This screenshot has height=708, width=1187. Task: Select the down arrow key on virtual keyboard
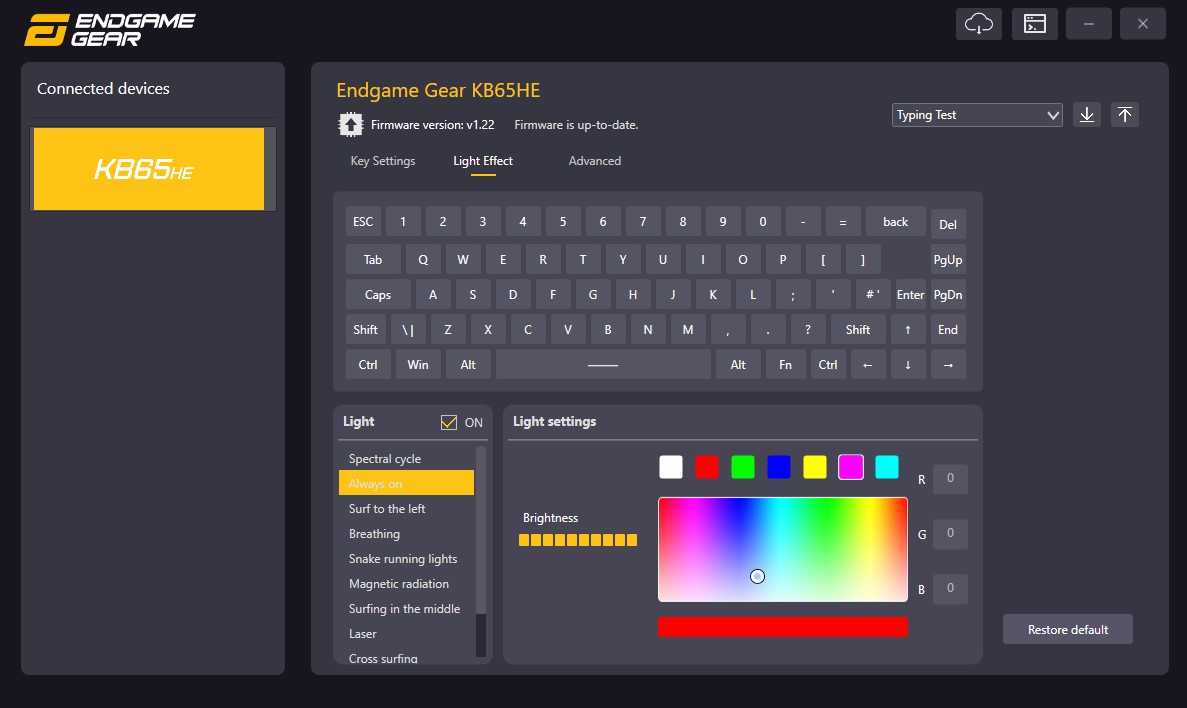(x=908, y=364)
